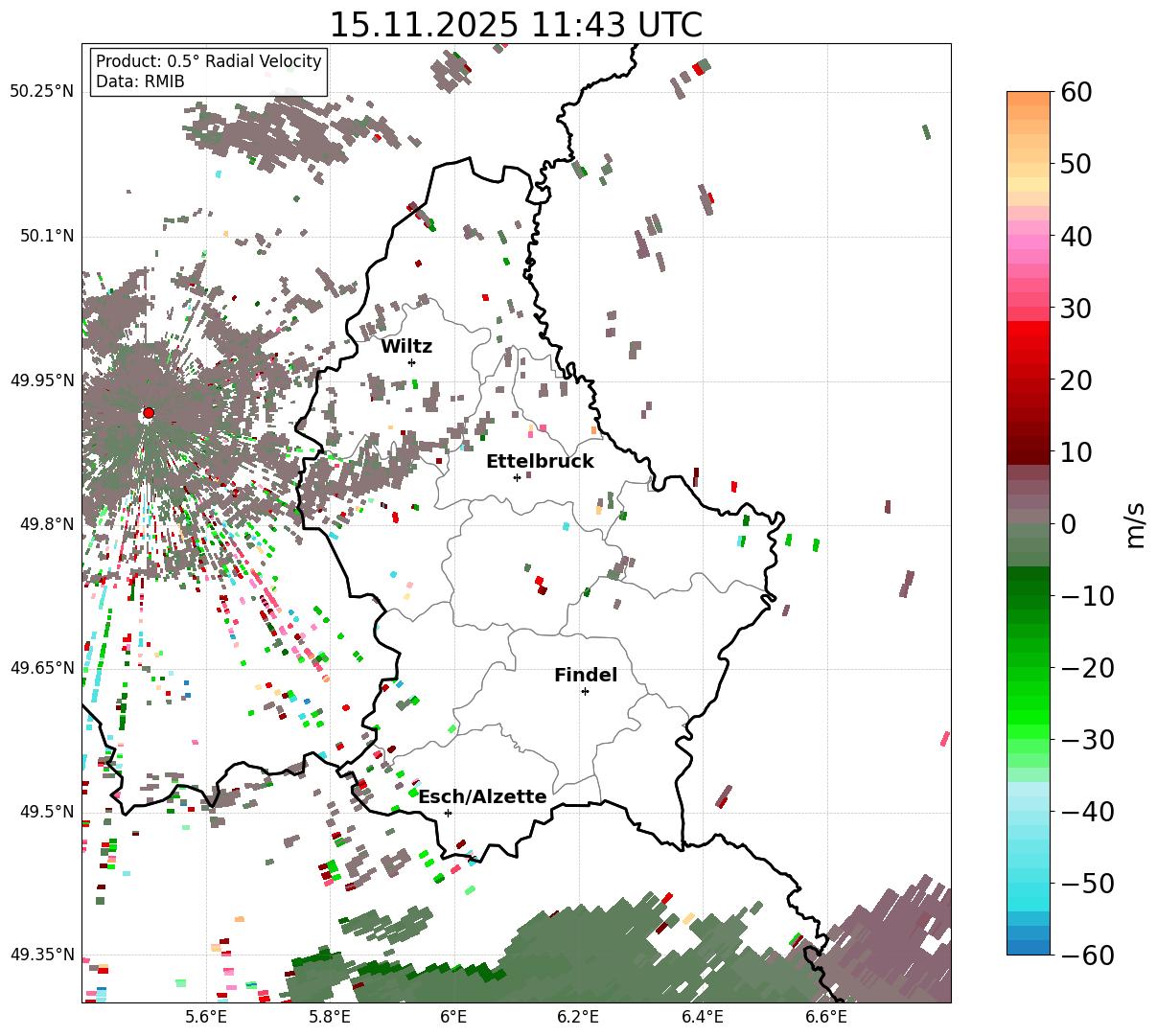
Task: Click the red radar site marker dot
Action: coord(148,413)
